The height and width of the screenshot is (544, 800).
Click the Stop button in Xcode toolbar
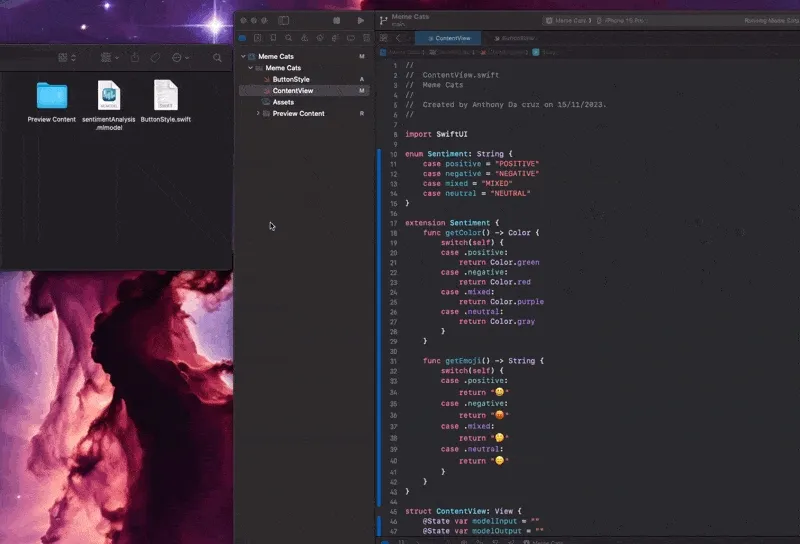pos(337,20)
